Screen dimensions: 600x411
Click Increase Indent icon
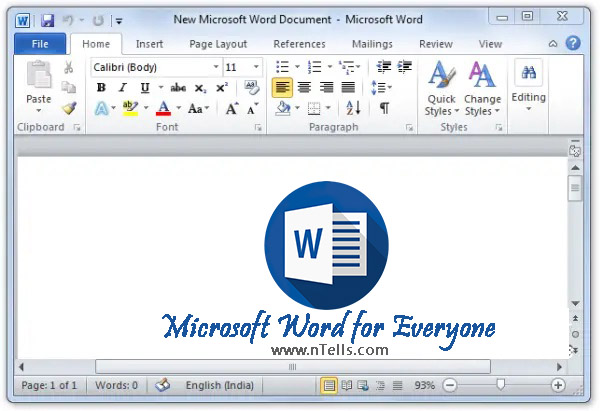coord(404,67)
